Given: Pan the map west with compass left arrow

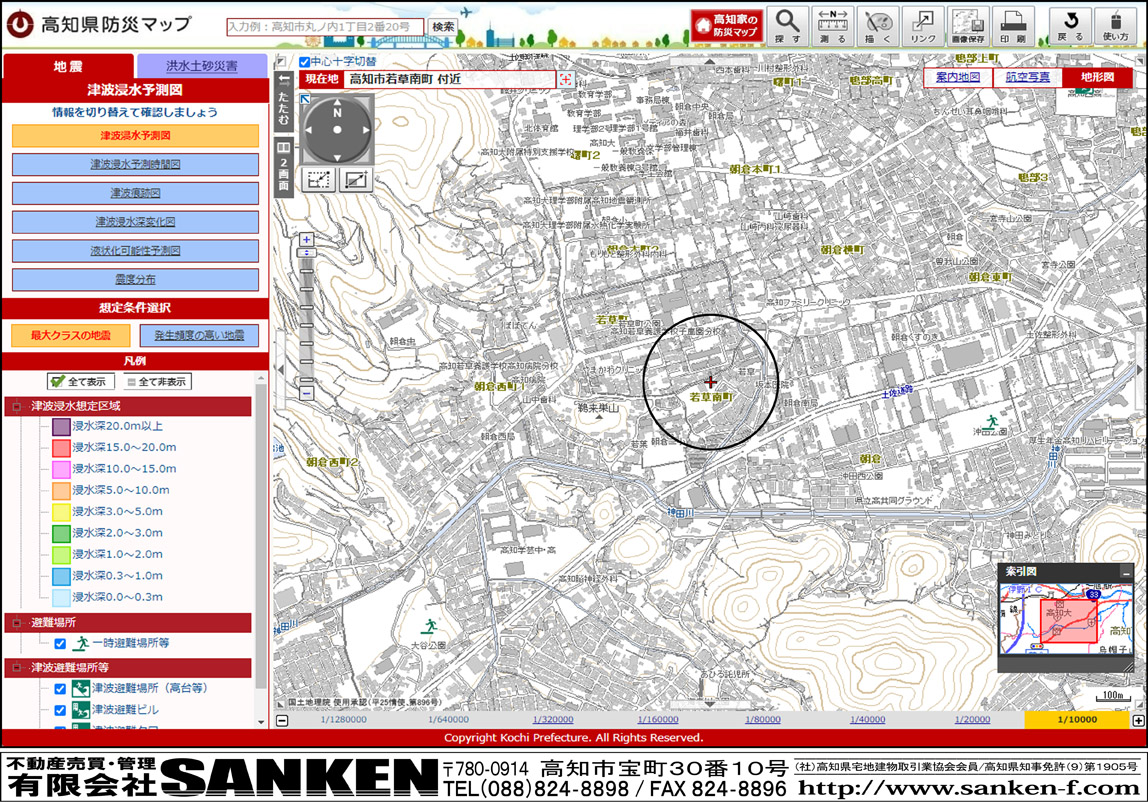Looking at the screenshot, I should tap(309, 130).
